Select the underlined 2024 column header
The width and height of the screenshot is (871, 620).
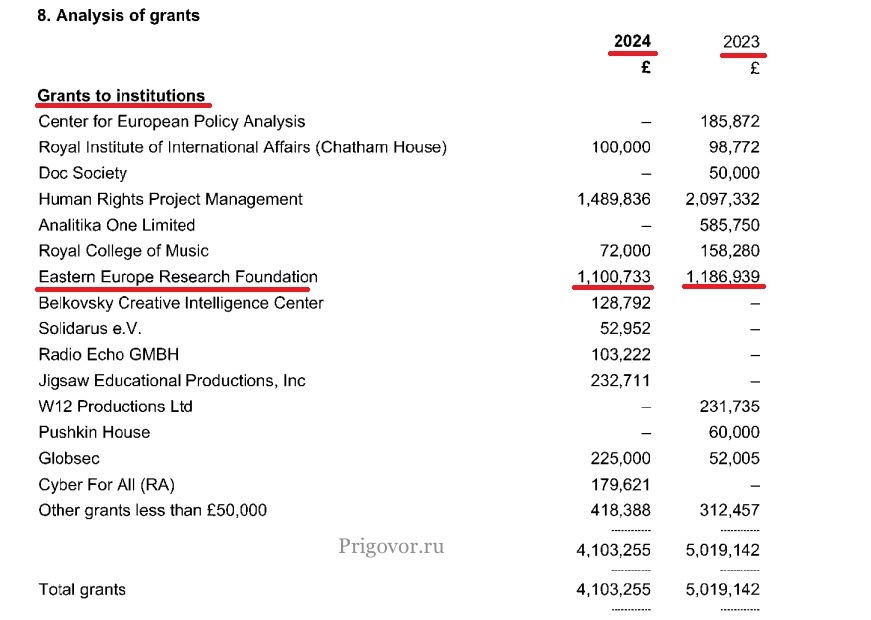(632, 42)
